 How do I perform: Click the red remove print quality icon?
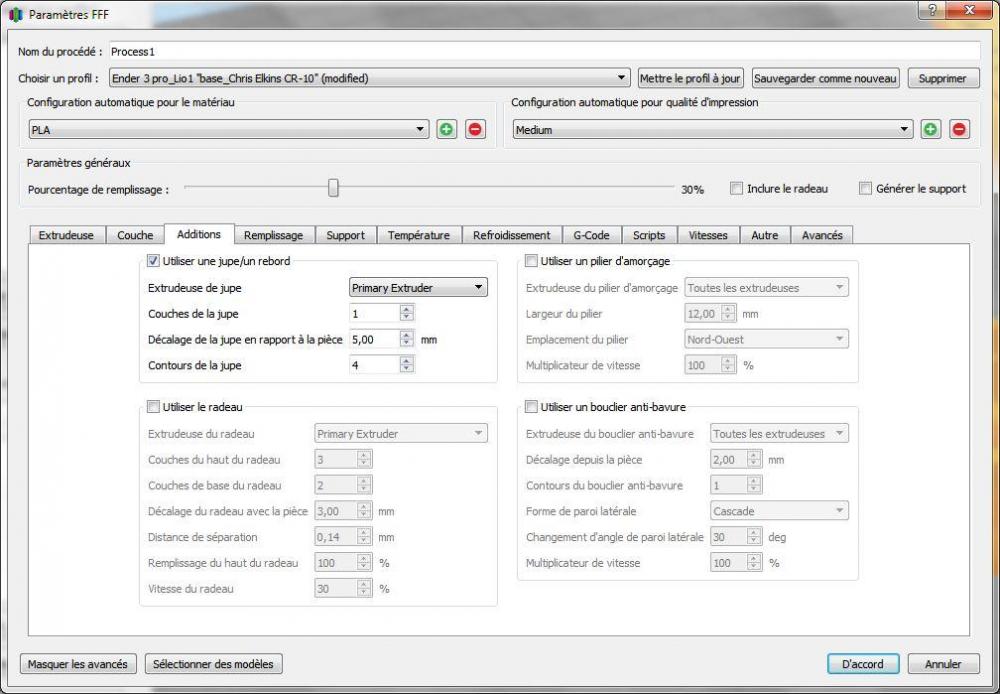[x=959, y=129]
